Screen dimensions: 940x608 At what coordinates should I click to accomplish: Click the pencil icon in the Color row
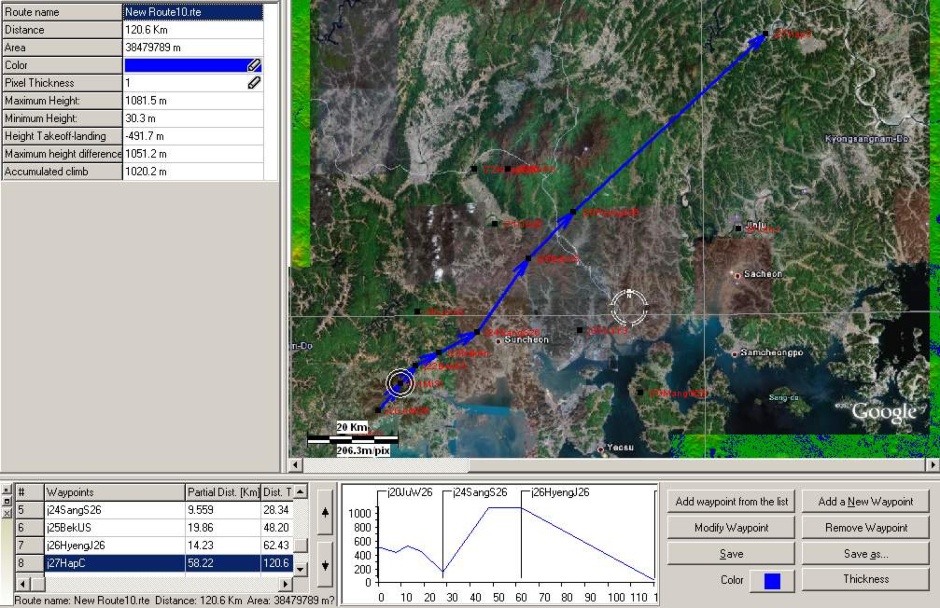click(x=254, y=65)
